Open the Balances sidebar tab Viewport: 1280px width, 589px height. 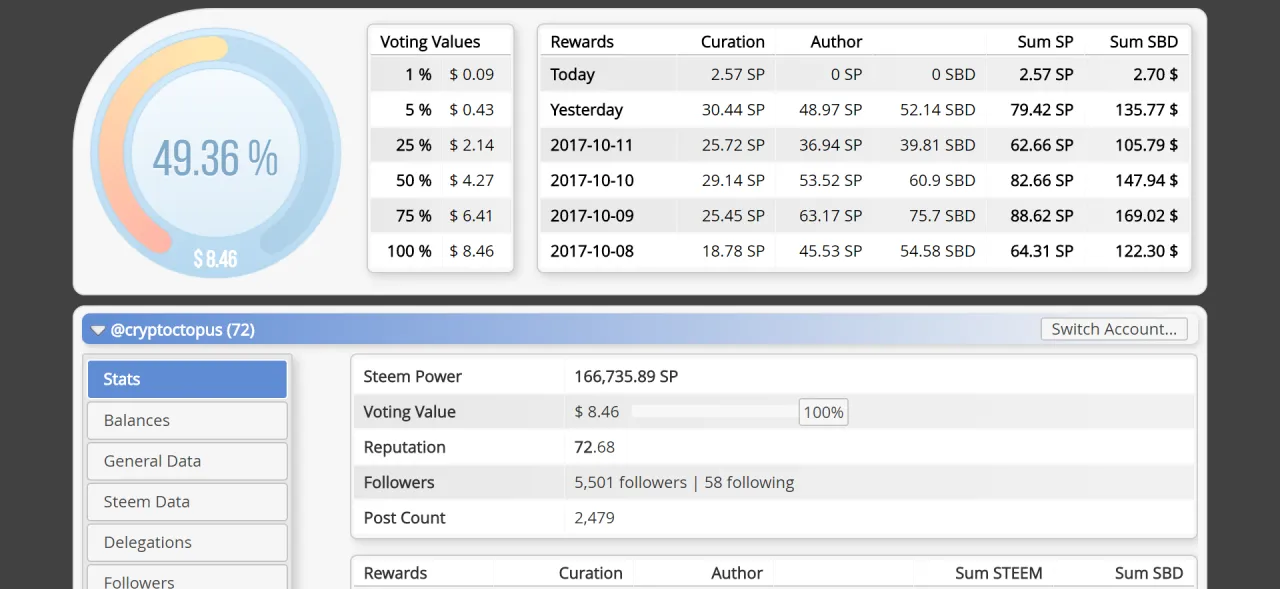click(x=187, y=420)
